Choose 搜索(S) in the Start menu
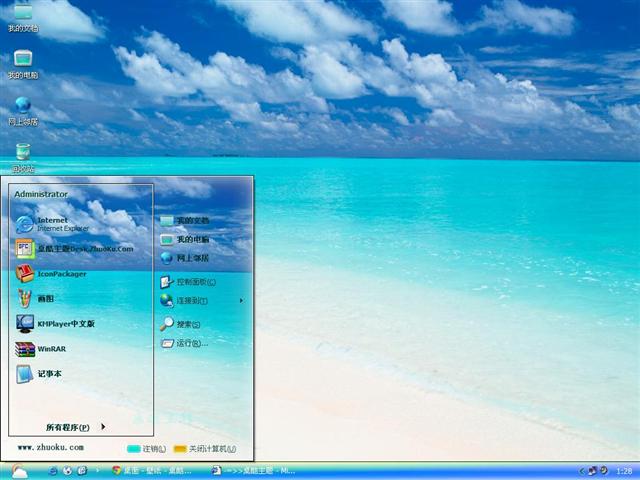Screen dimensions: 640x480 187,324
